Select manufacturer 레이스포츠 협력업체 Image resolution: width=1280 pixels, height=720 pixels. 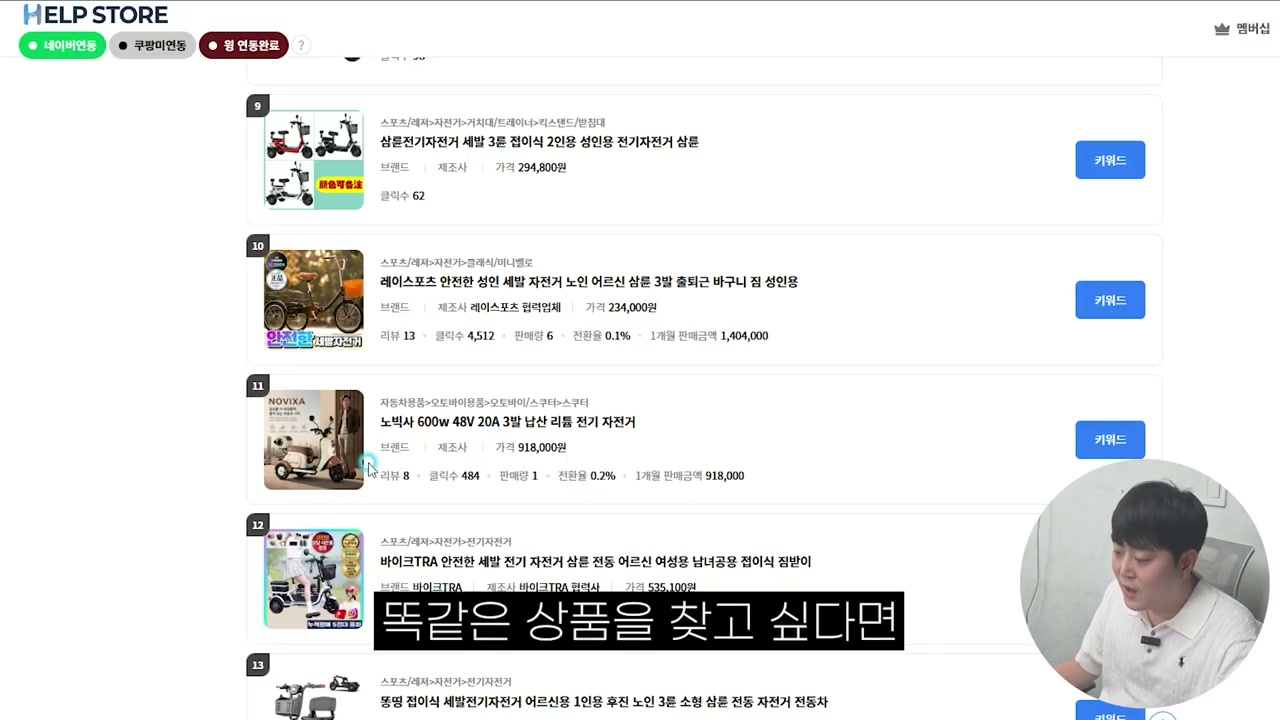pos(514,308)
